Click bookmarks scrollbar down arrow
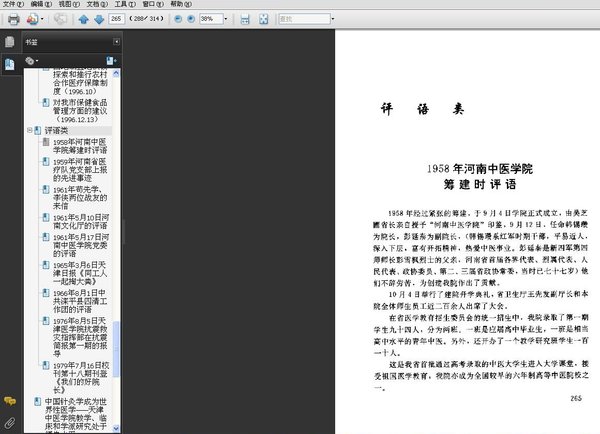 click(116, 429)
